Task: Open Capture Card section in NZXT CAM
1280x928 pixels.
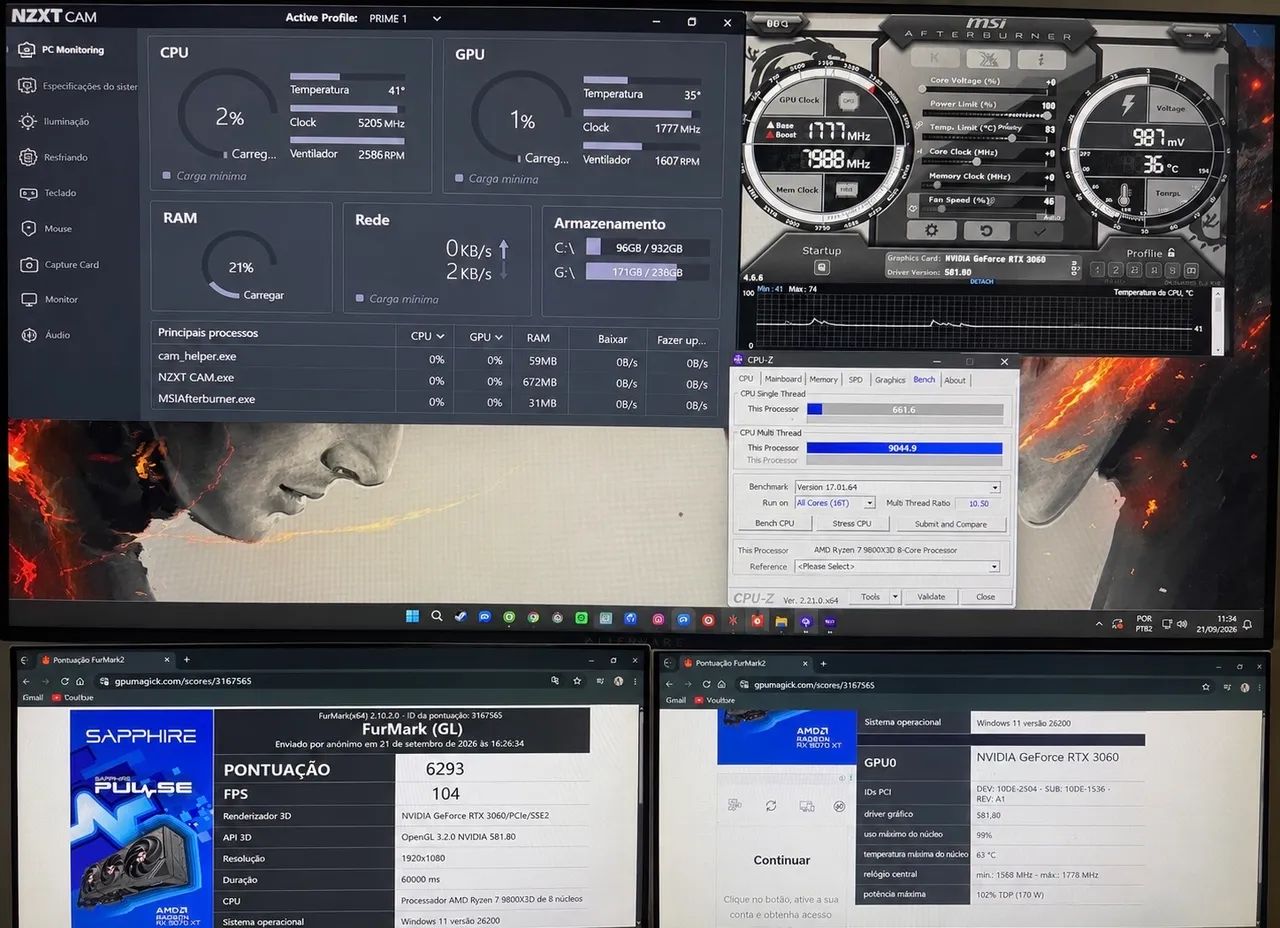Action: point(60,265)
